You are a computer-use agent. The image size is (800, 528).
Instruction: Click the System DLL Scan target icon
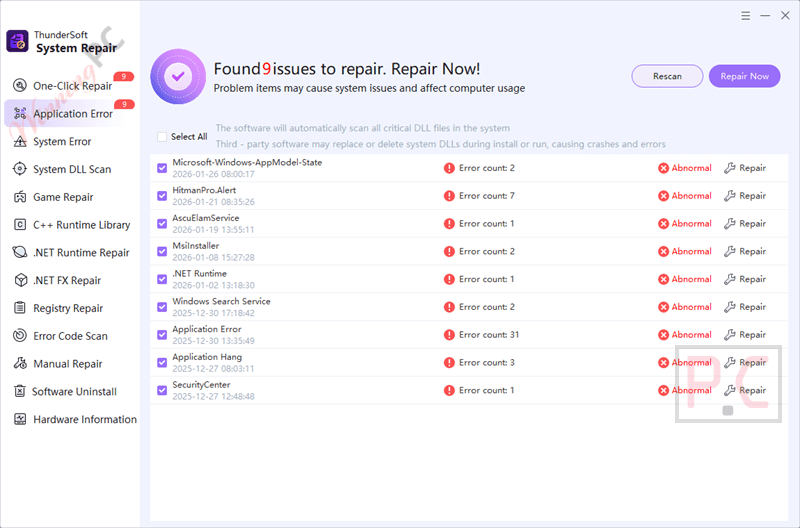click(19, 169)
